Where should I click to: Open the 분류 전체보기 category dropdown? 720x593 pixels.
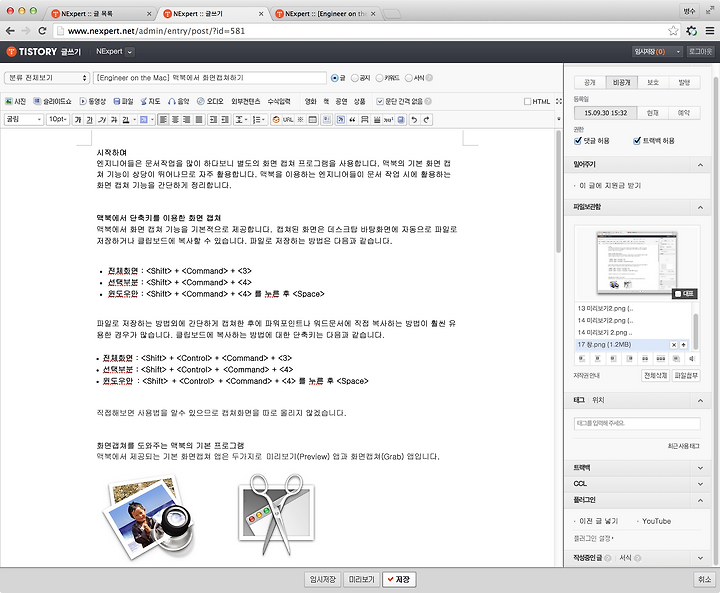[x=46, y=78]
